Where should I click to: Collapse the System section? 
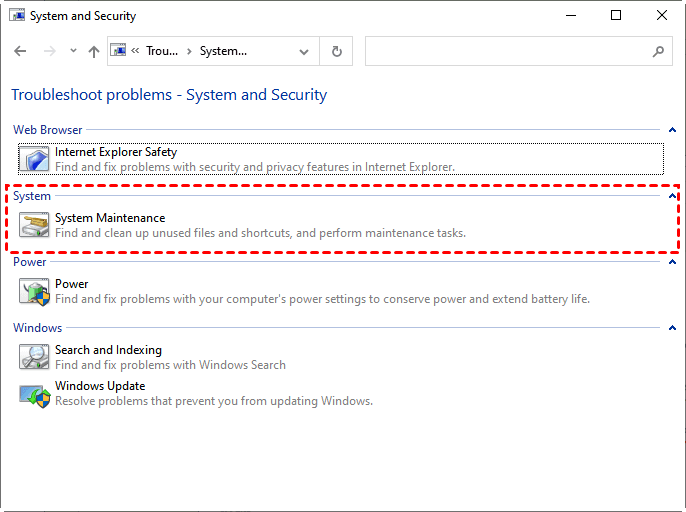[x=671, y=196]
